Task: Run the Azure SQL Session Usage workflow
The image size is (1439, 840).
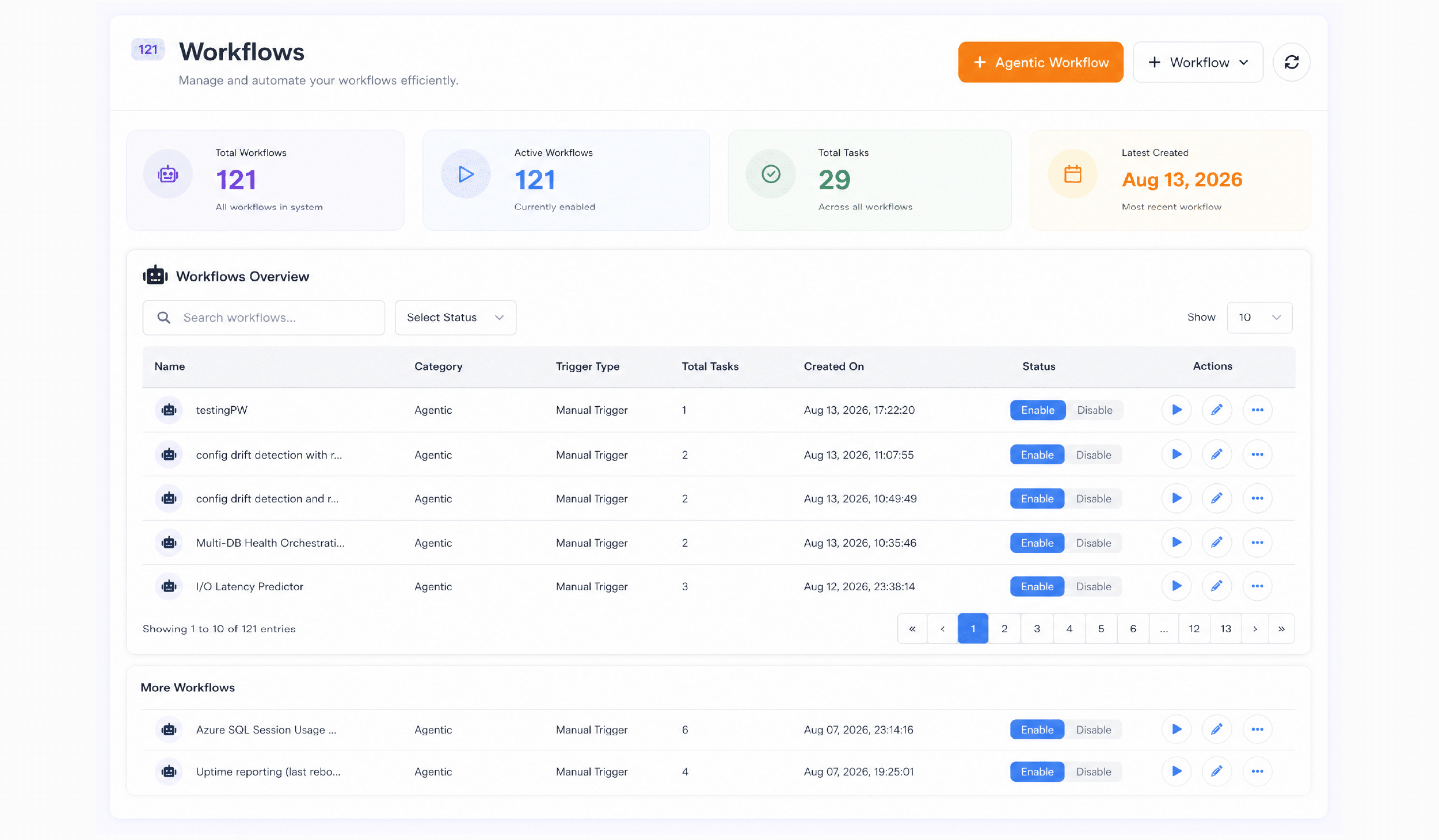Action: 1177,730
